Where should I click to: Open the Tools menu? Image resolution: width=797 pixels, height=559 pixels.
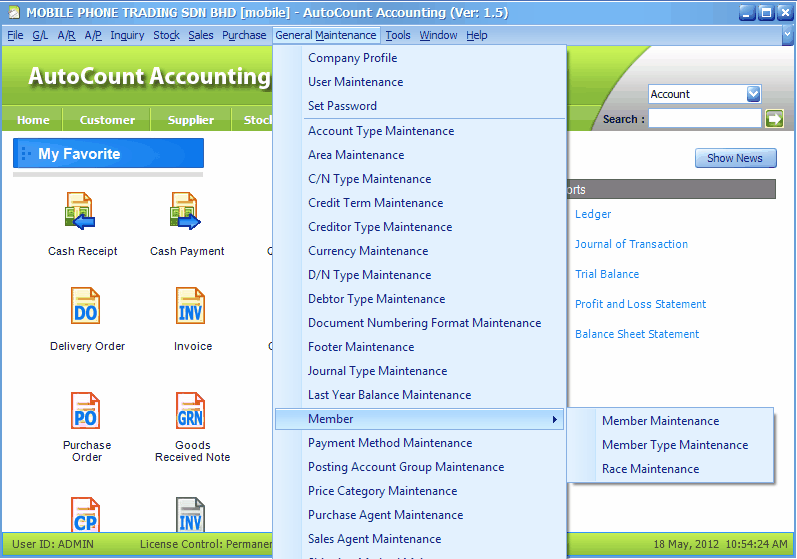[x=397, y=35]
